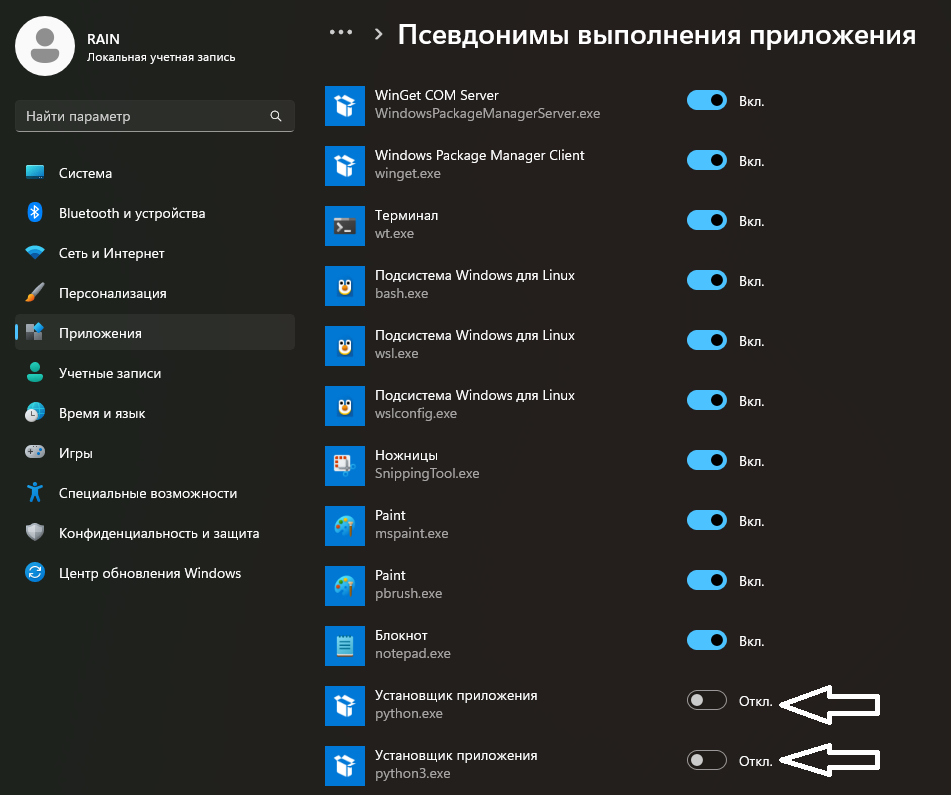Click the Система monitor icon
This screenshot has height=795, width=951.
tap(35, 172)
